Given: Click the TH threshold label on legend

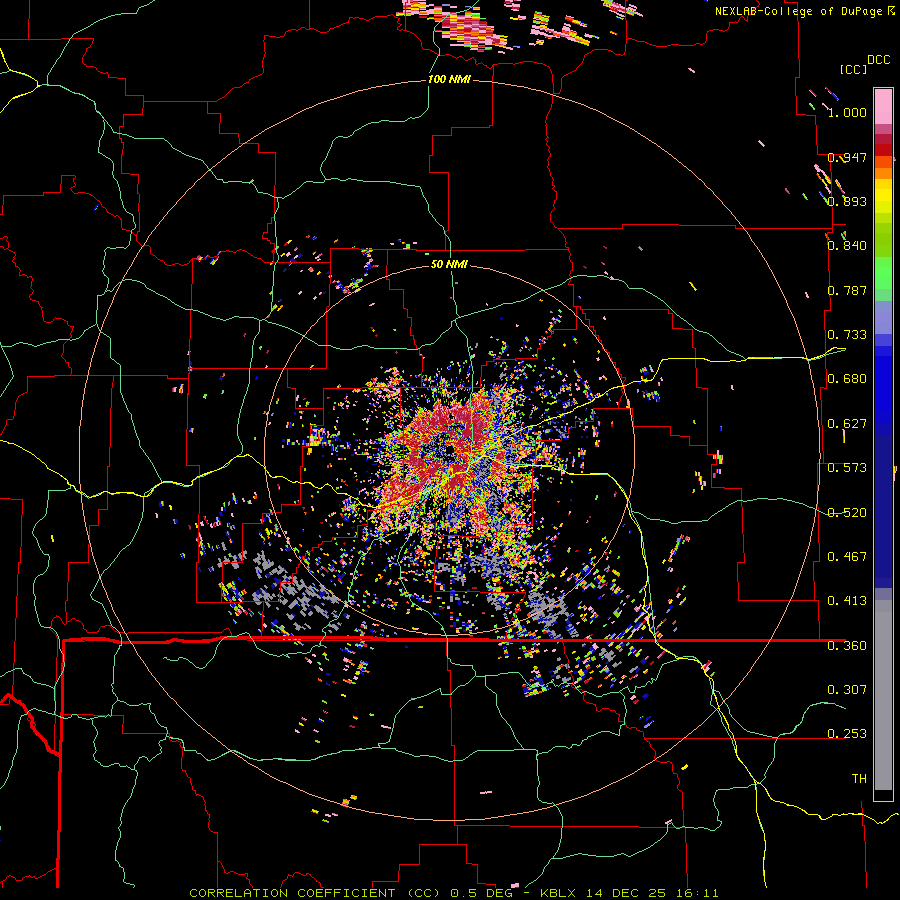Looking at the screenshot, I should (859, 779).
